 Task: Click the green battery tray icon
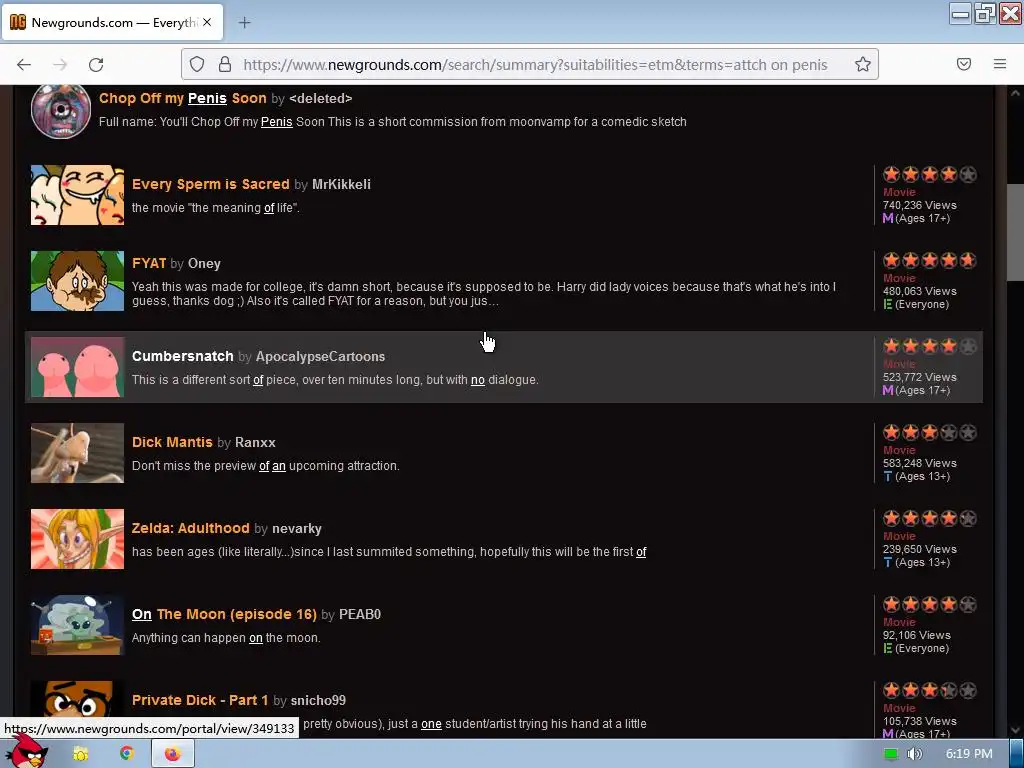tap(891, 754)
